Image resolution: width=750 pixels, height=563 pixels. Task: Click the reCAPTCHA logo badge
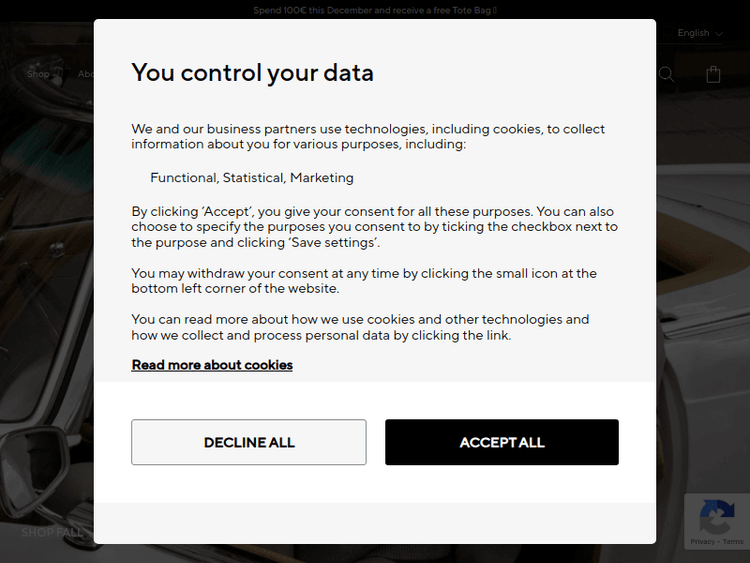716,516
